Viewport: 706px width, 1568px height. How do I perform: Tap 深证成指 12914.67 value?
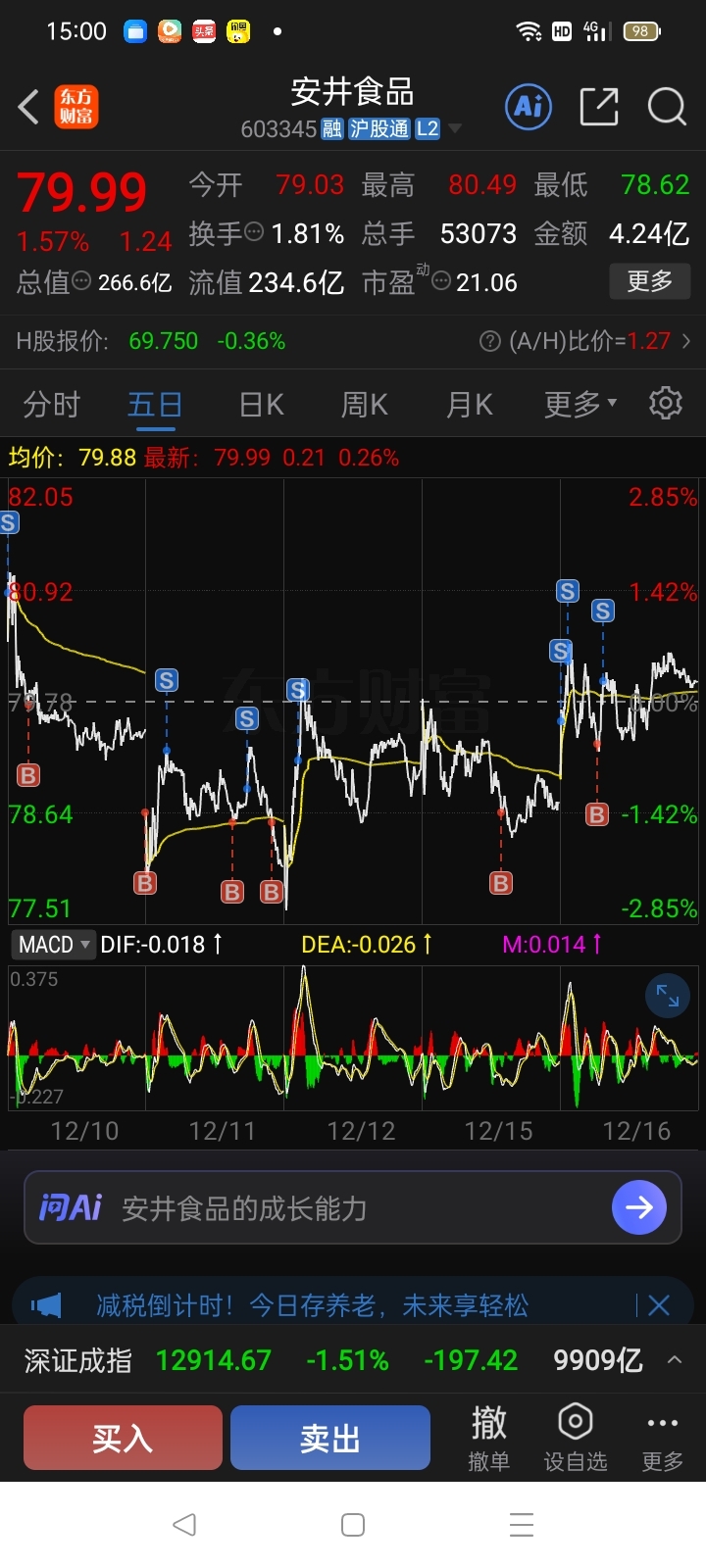pos(214,1360)
